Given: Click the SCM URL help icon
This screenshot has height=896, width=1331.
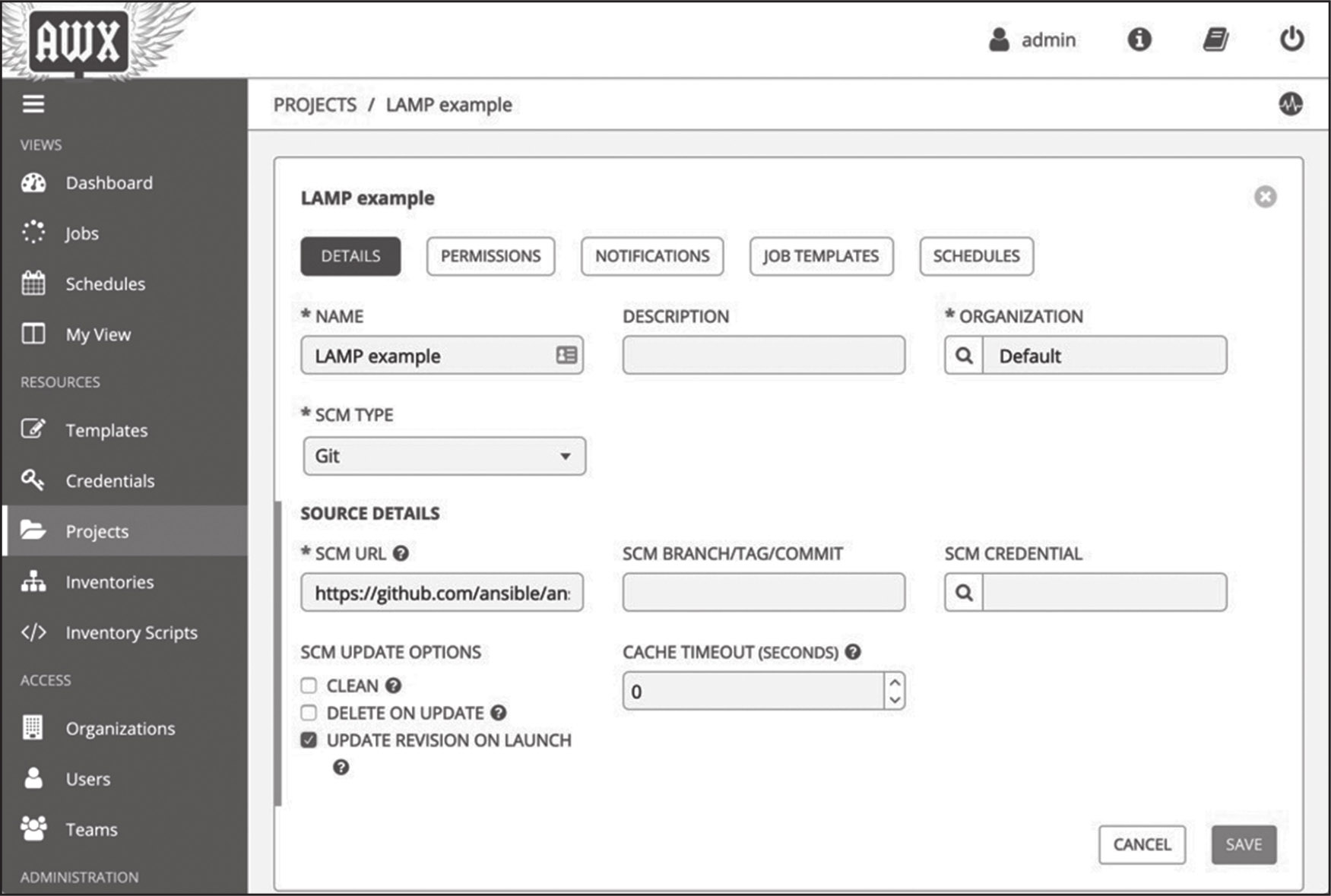Looking at the screenshot, I should (401, 553).
